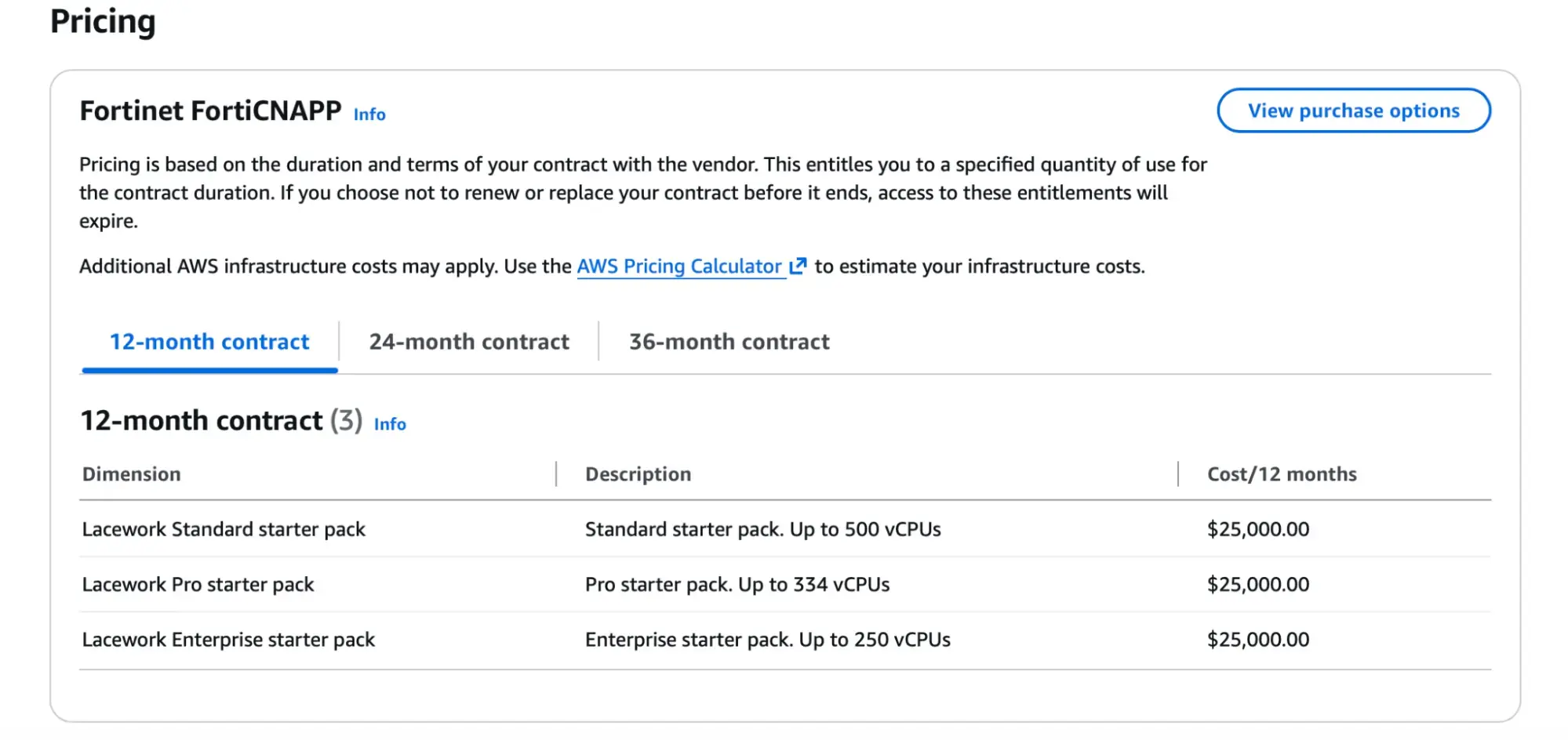This screenshot has width=1568, height=740.
Task: Click the Dimension column header
Action: click(132, 474)
